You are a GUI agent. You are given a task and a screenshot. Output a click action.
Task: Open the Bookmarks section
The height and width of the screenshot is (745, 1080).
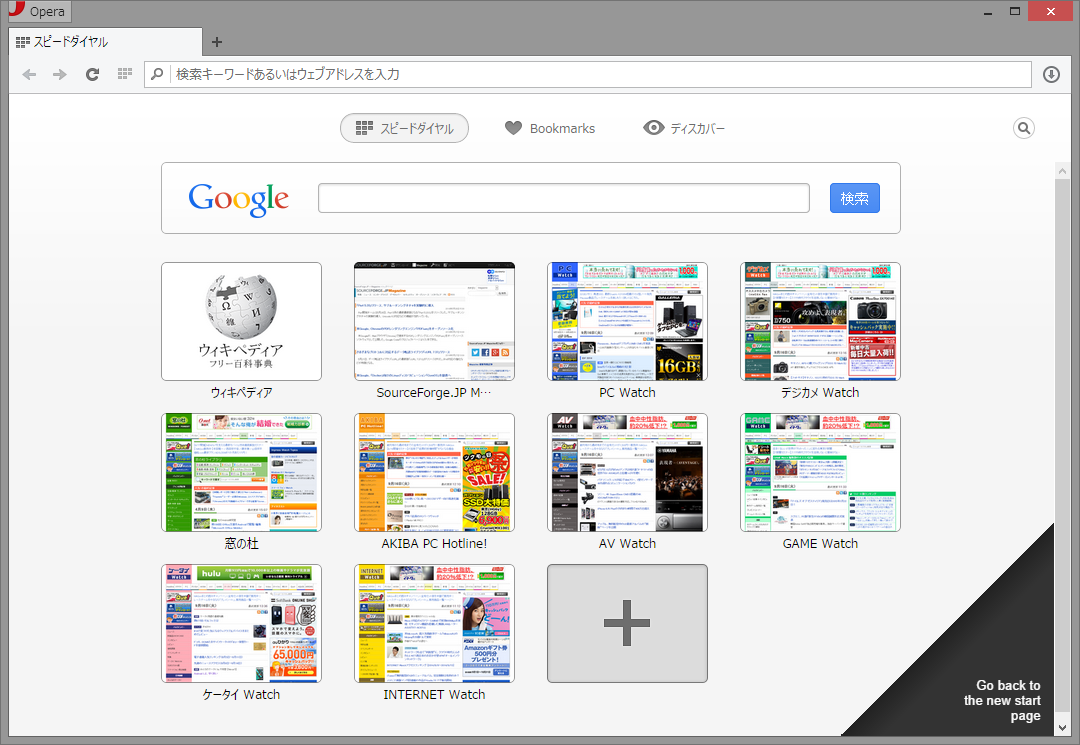(x=550, y=128)
